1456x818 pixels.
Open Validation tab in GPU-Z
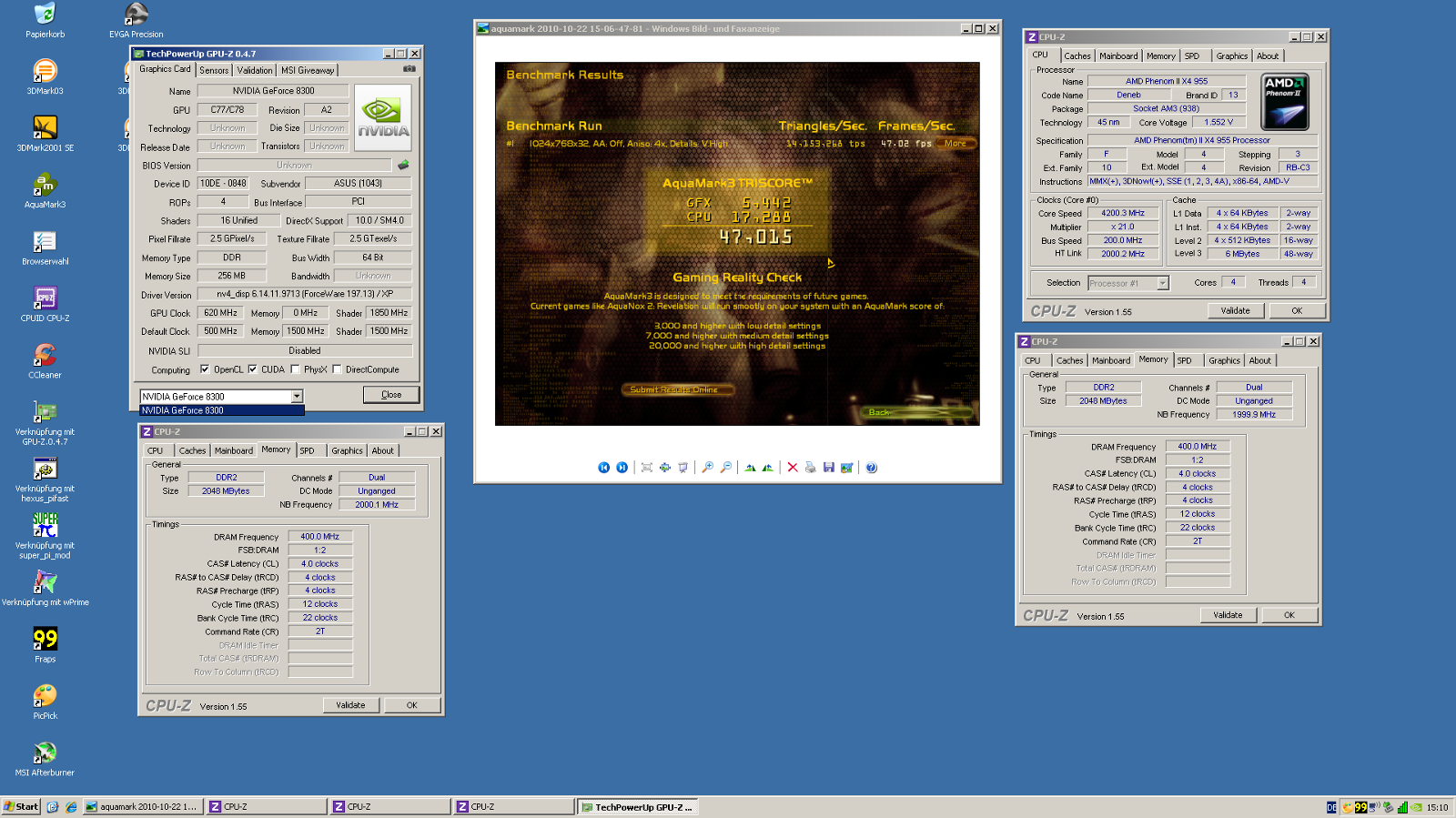[x=255, y=70]
